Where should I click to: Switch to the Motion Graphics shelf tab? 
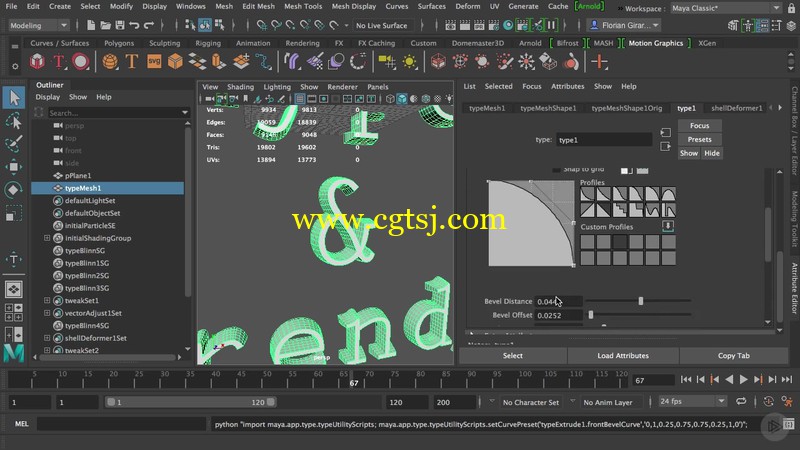tap(656, 43)
